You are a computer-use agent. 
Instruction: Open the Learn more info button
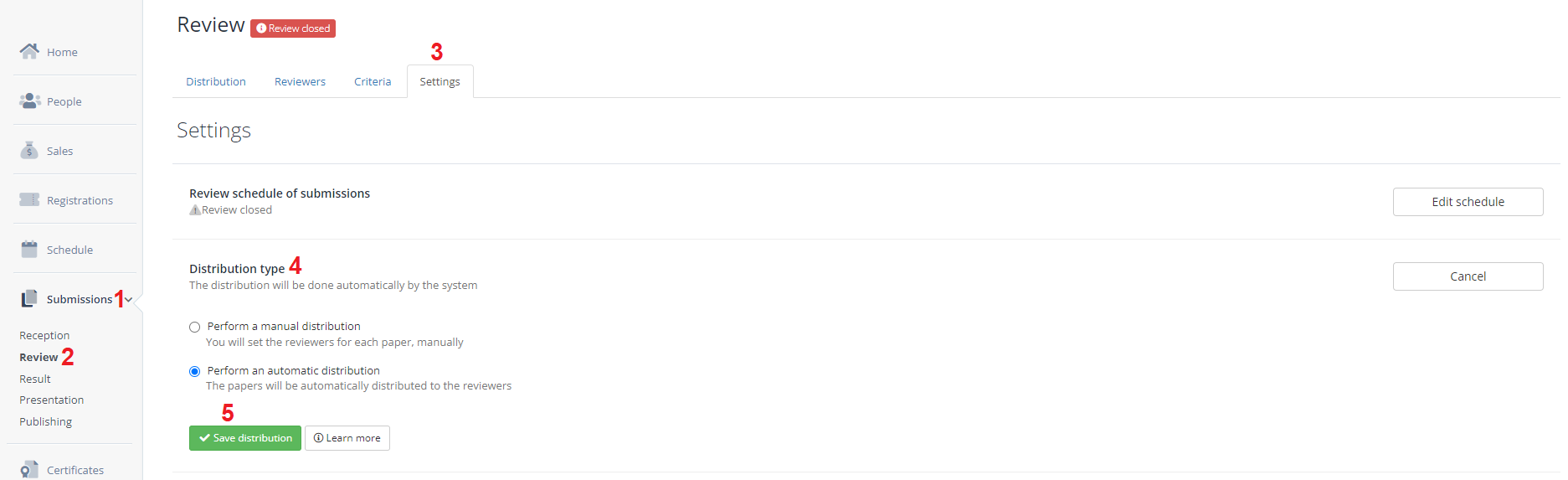[347, 438]
